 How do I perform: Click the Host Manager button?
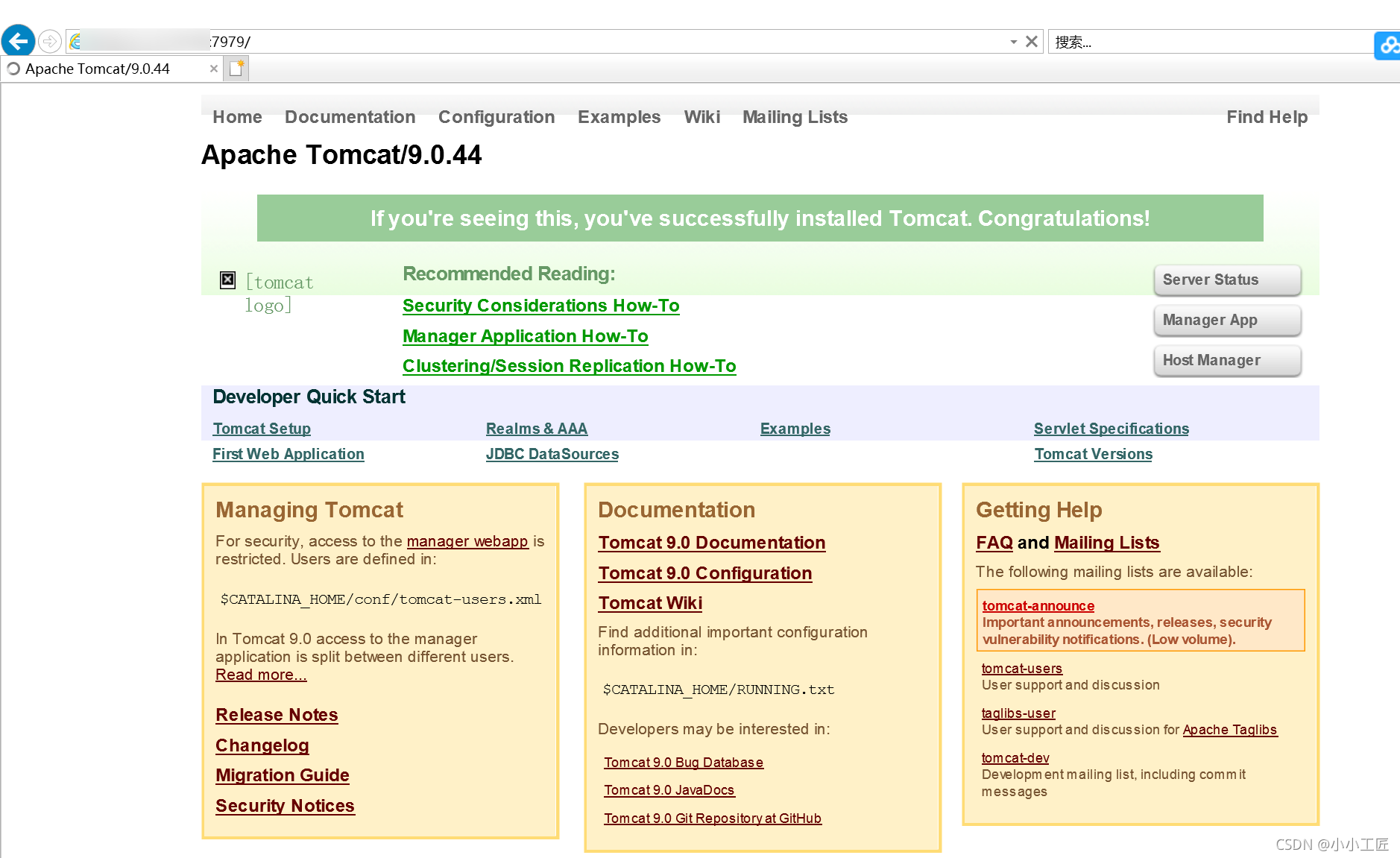(1226, 360)
